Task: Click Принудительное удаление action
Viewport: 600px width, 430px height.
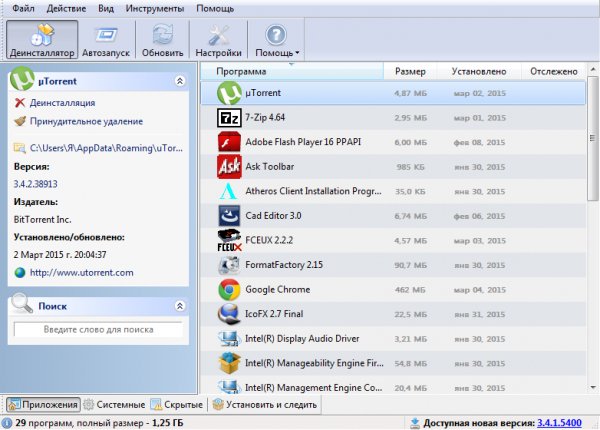Action: point(86,121)
